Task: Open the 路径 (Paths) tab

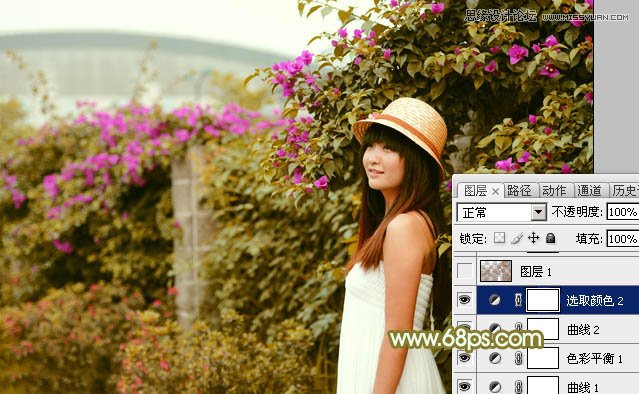Action: pyautogui.click(x=519, y=191)
